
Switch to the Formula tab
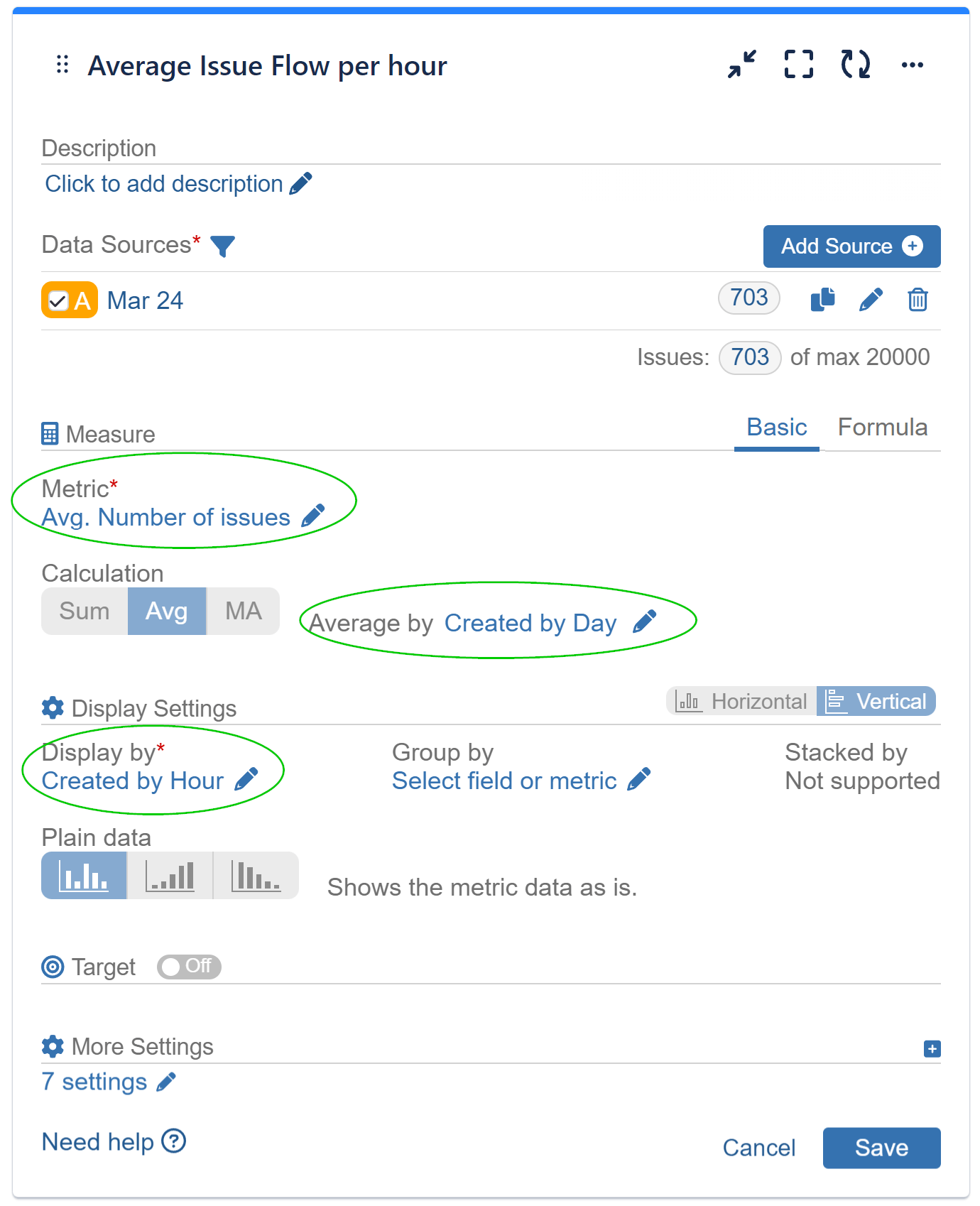click(883, 427)
